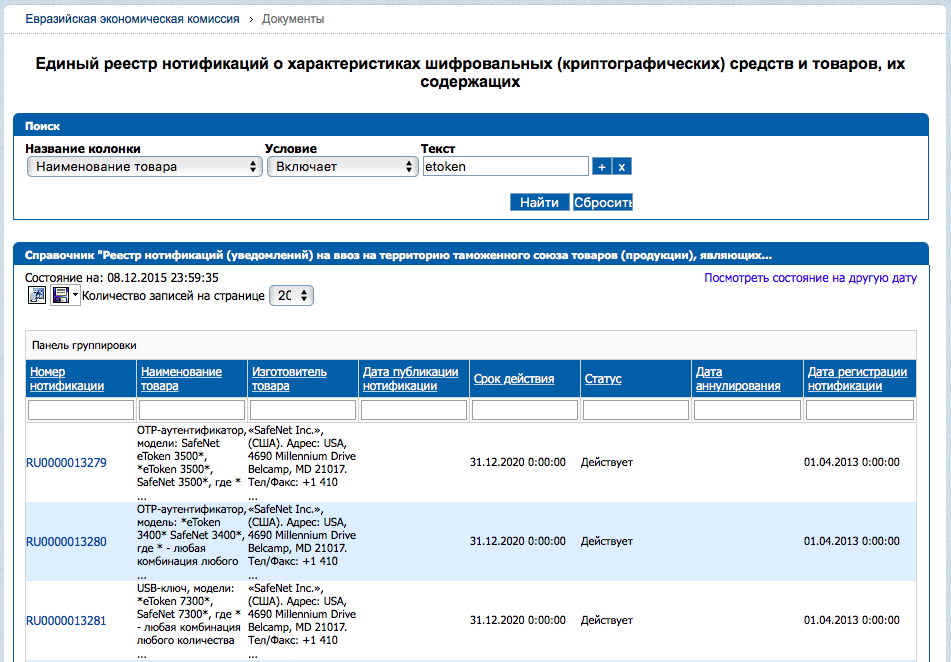Remove the search condition with the x button

point(621,167)
